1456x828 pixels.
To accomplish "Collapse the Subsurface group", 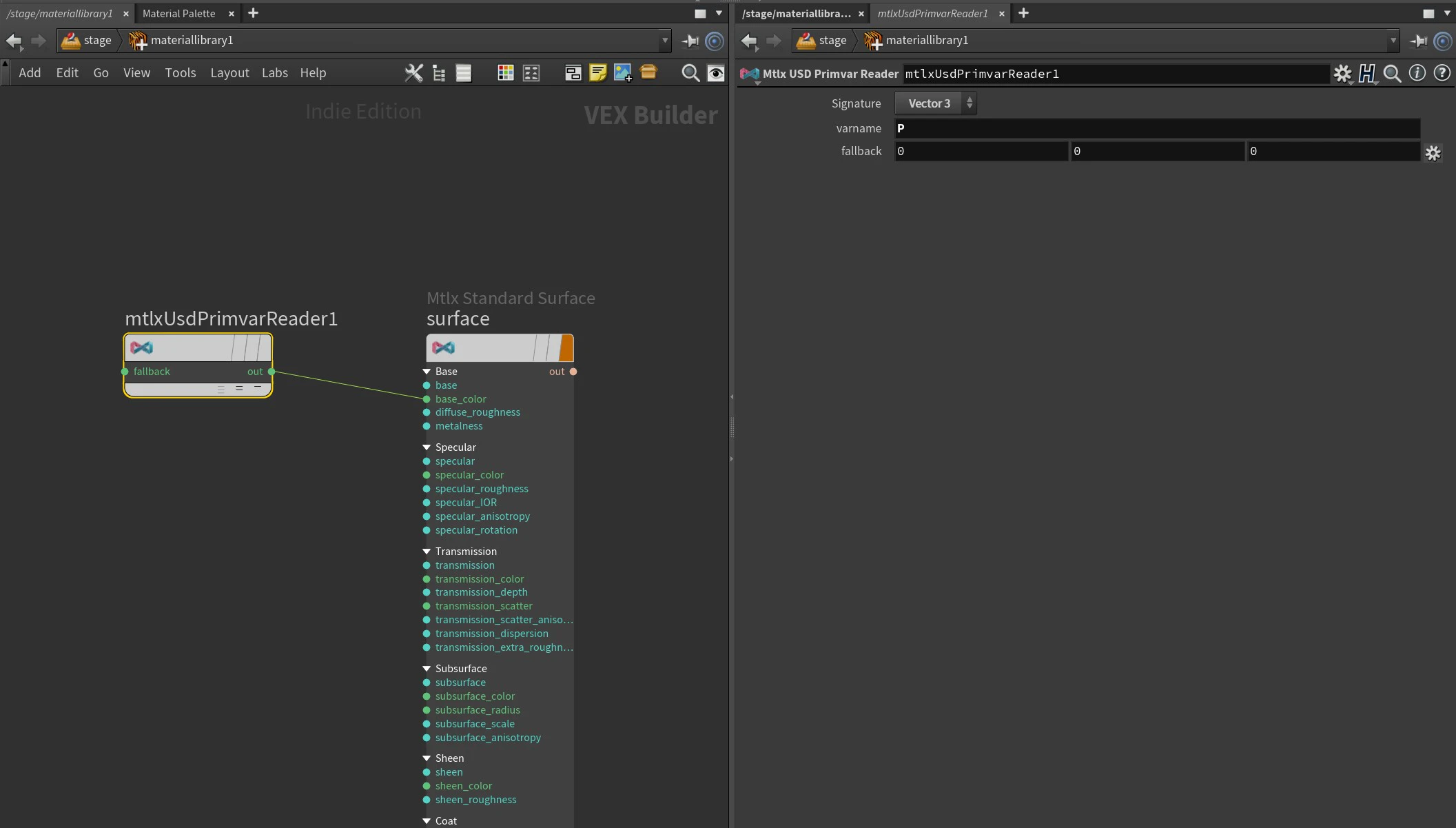I will 427,669.
